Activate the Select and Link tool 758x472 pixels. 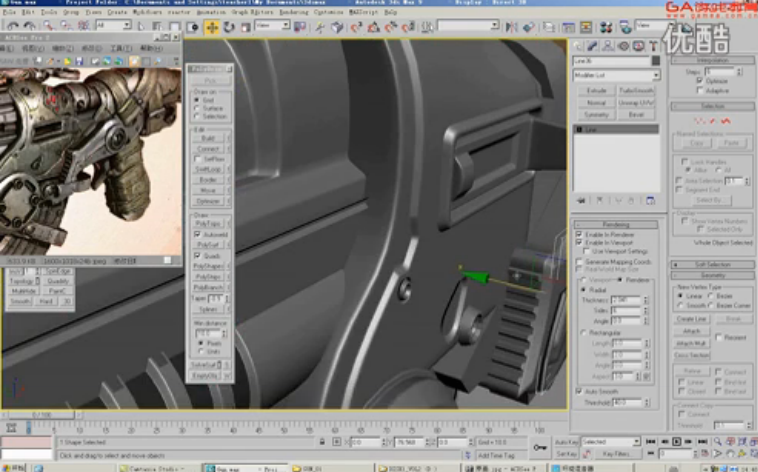(x=49, y=26)
